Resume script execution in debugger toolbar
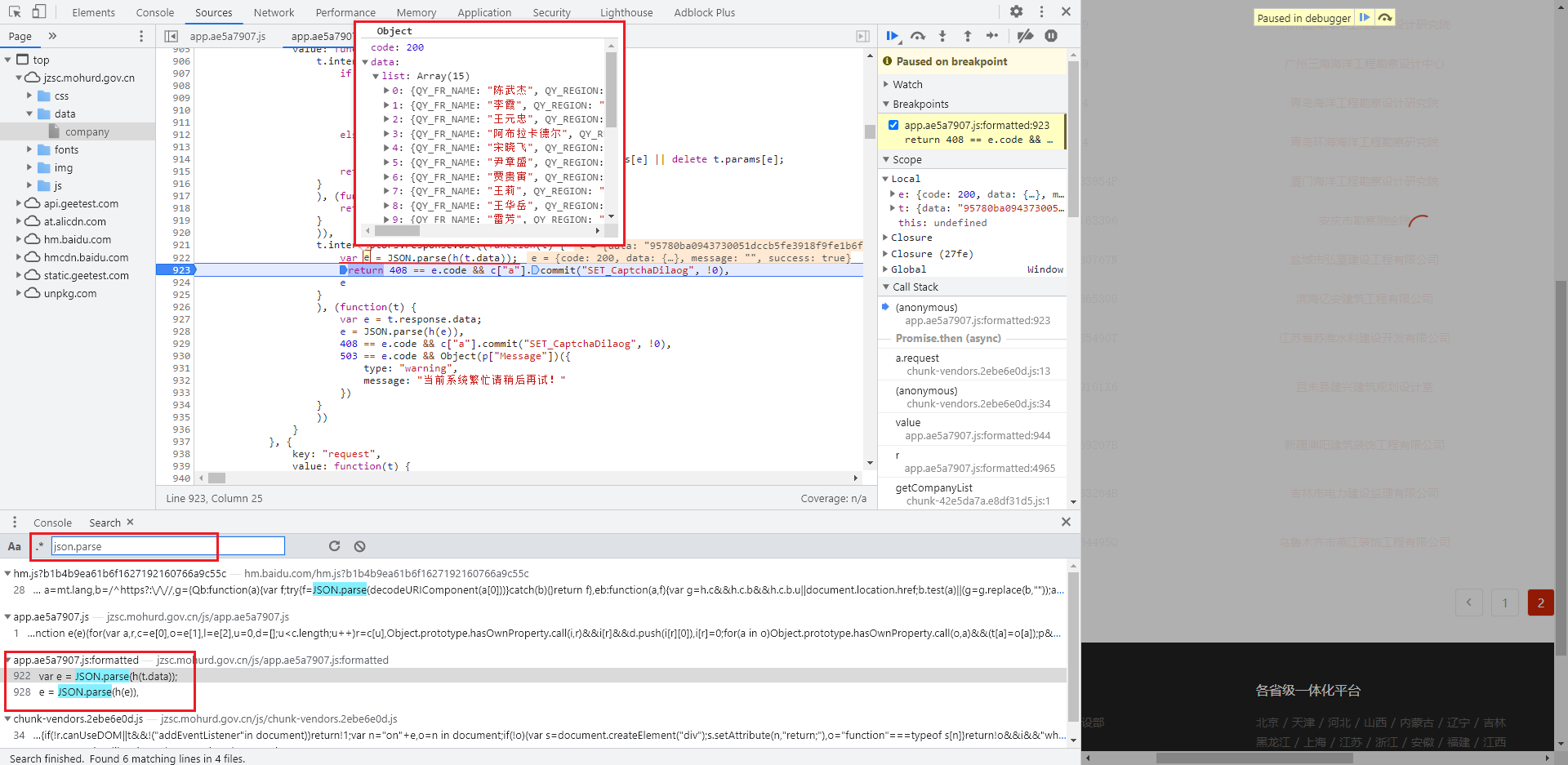 click(892, 36)
